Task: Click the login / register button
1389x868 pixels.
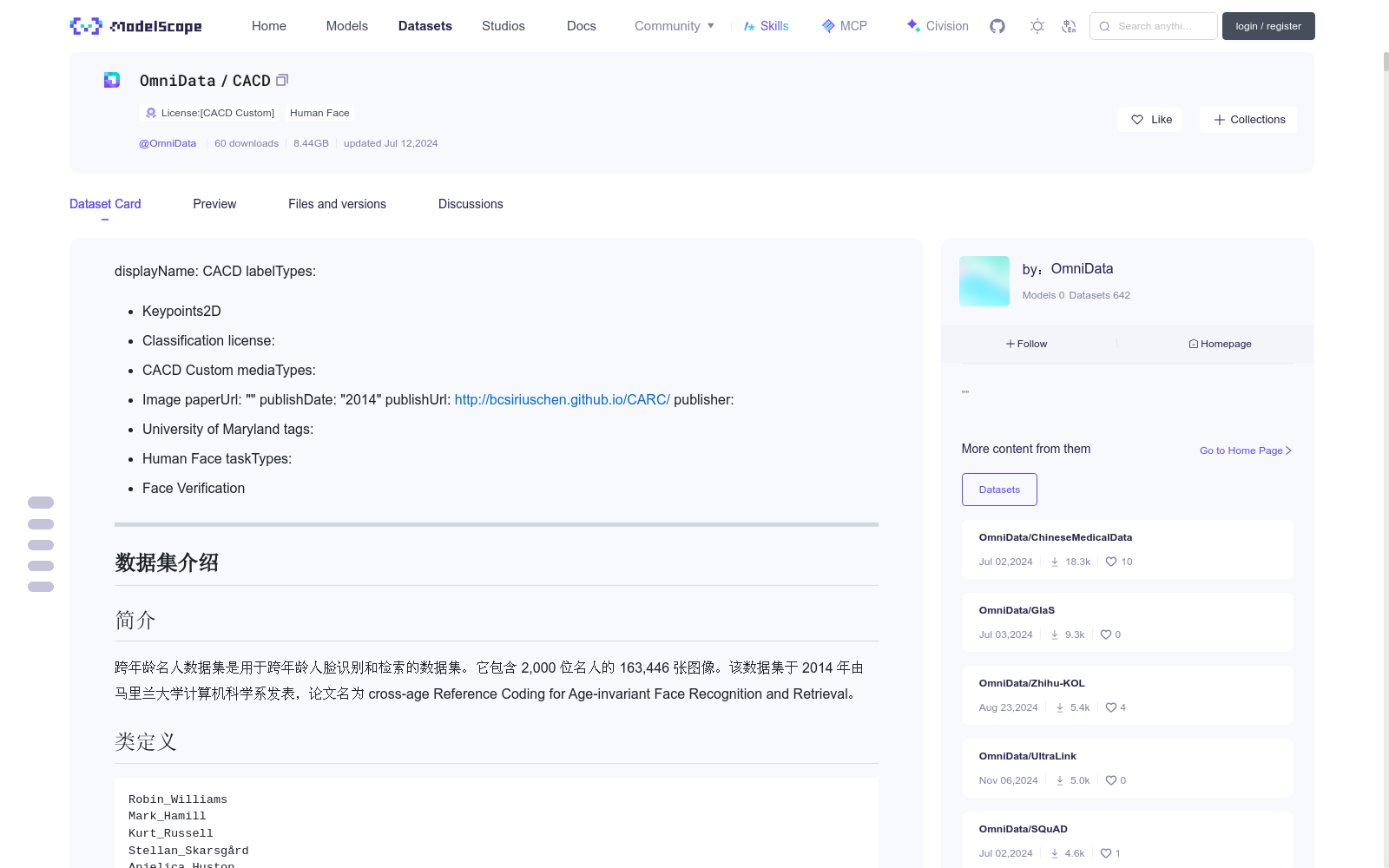Action: pos(1268,26)
